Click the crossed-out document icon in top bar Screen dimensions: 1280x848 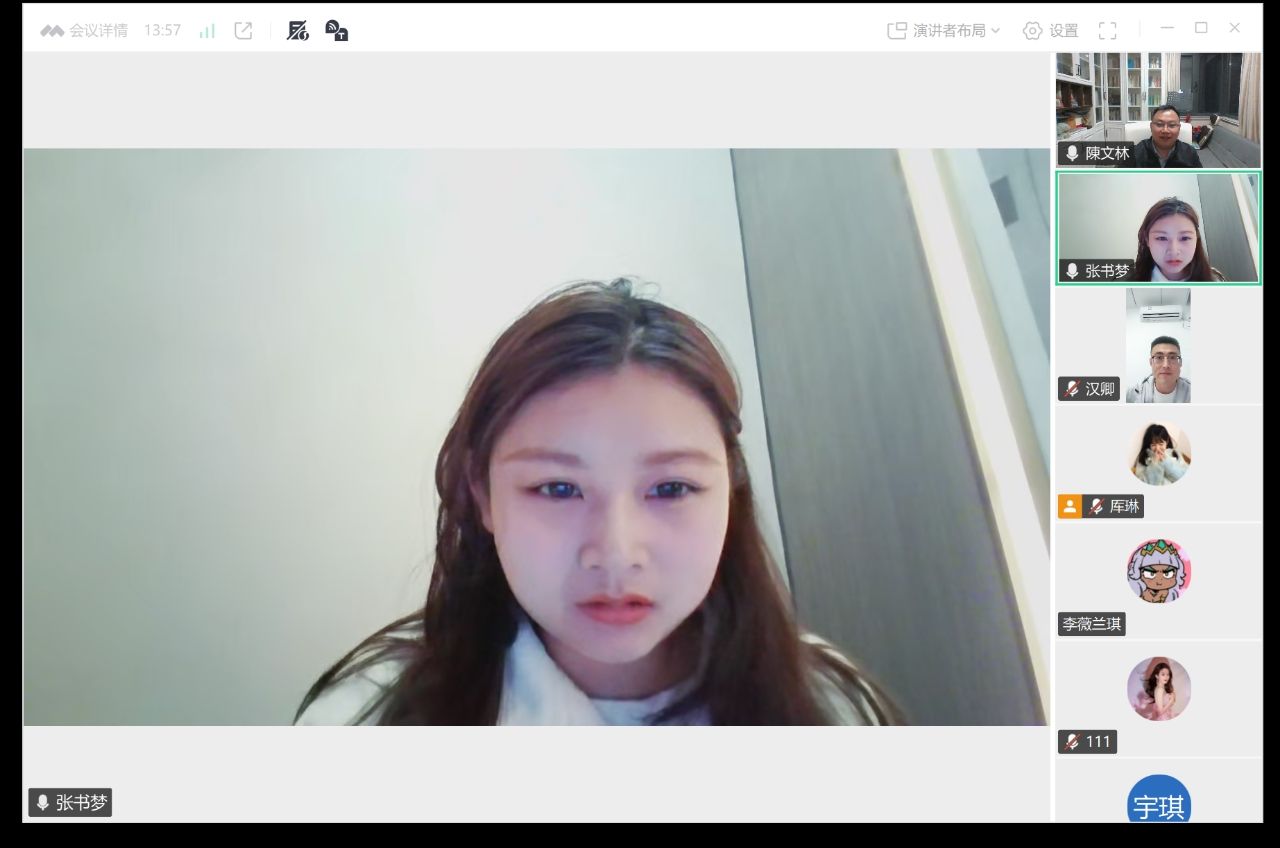(297, 31)
